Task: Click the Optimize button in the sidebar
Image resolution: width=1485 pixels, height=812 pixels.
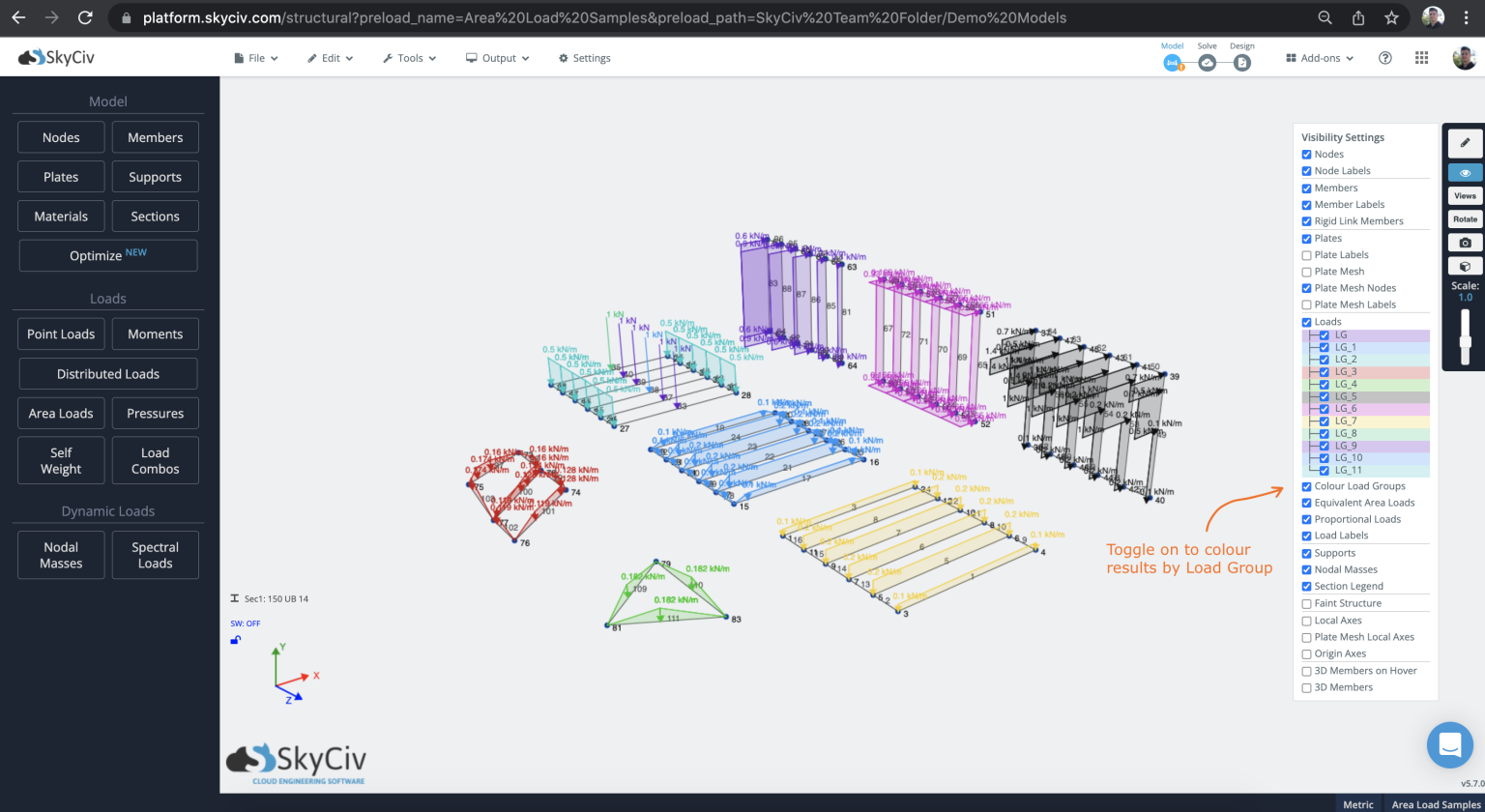Action: pyautogui.click(x=107, y=254)
